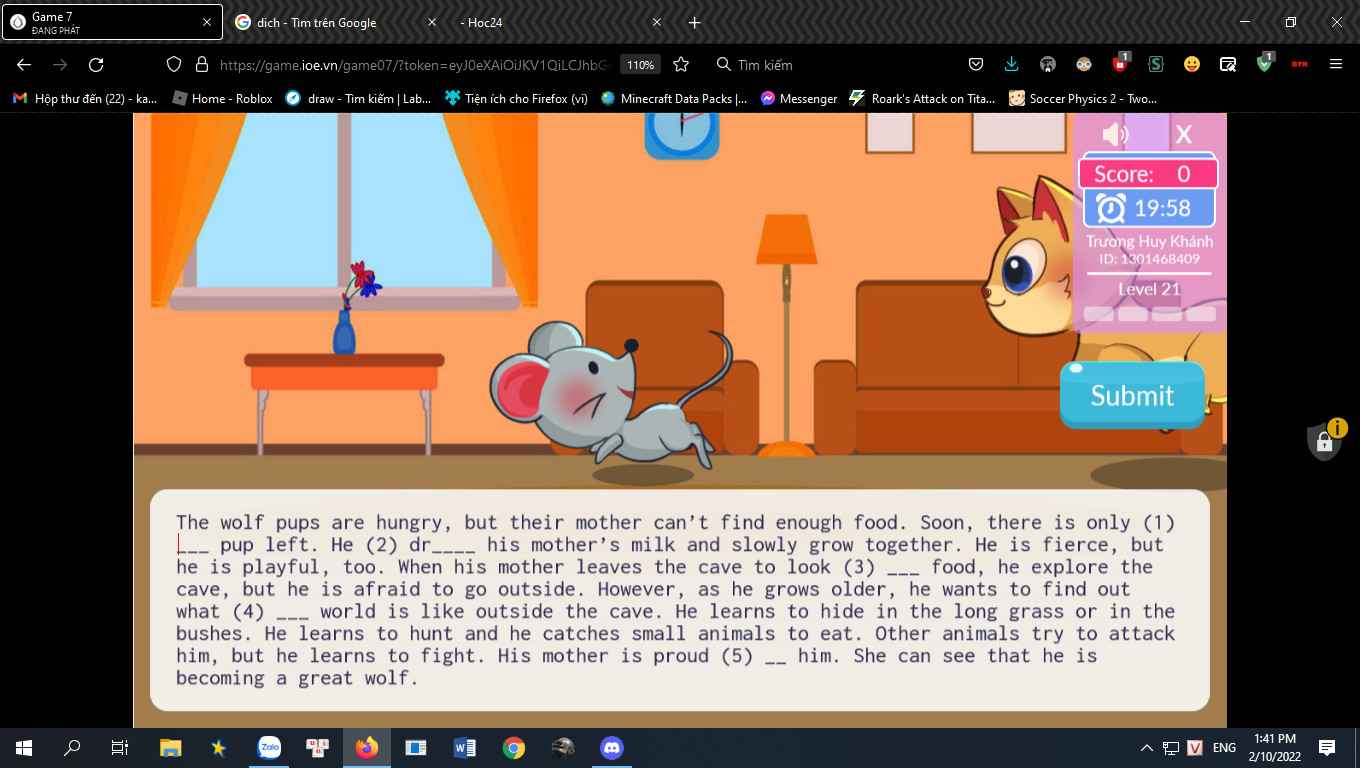The height and width of the screenshot is (768, 1360).
Task: Bookmark this page with the star
Action: tap(681, 64)
